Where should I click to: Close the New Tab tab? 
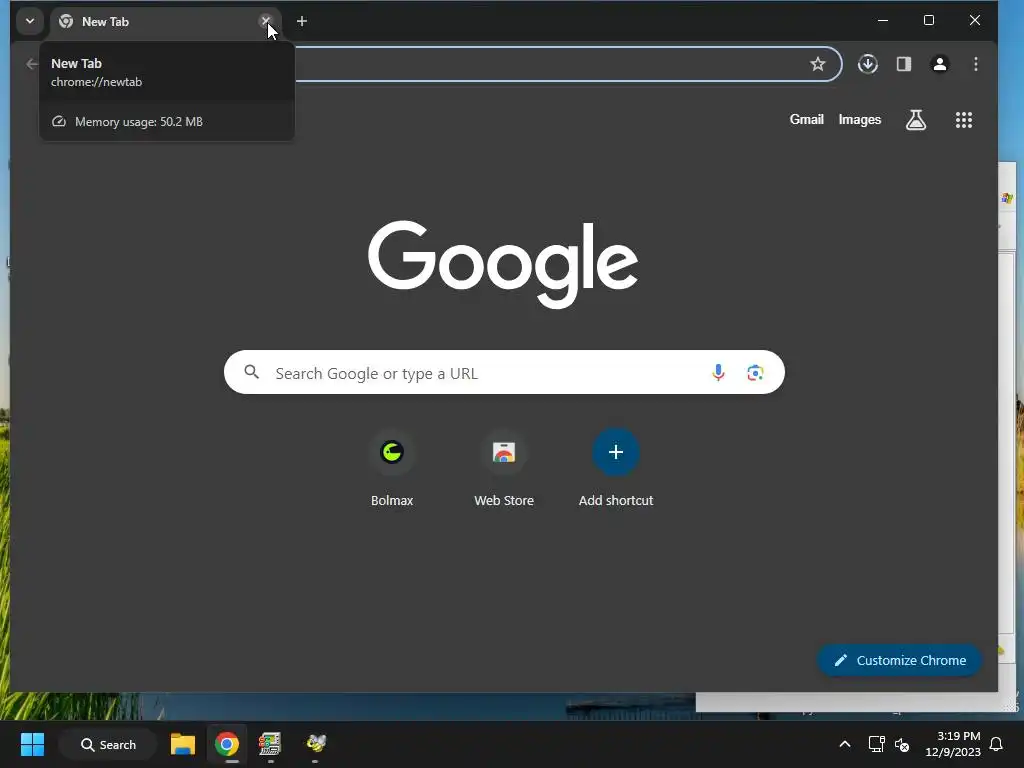265,21
